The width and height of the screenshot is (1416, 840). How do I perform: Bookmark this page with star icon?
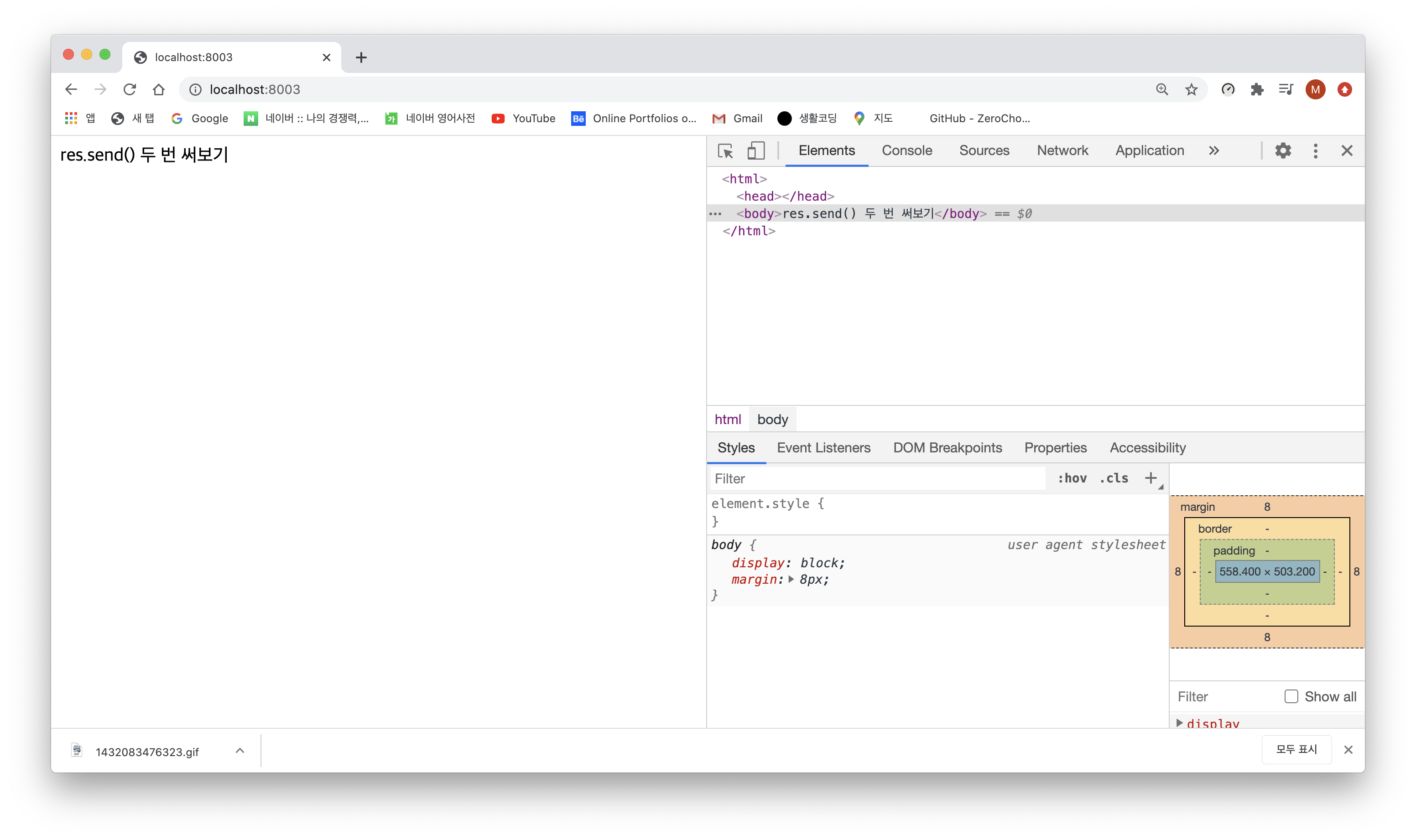[x=1191, y=89]
